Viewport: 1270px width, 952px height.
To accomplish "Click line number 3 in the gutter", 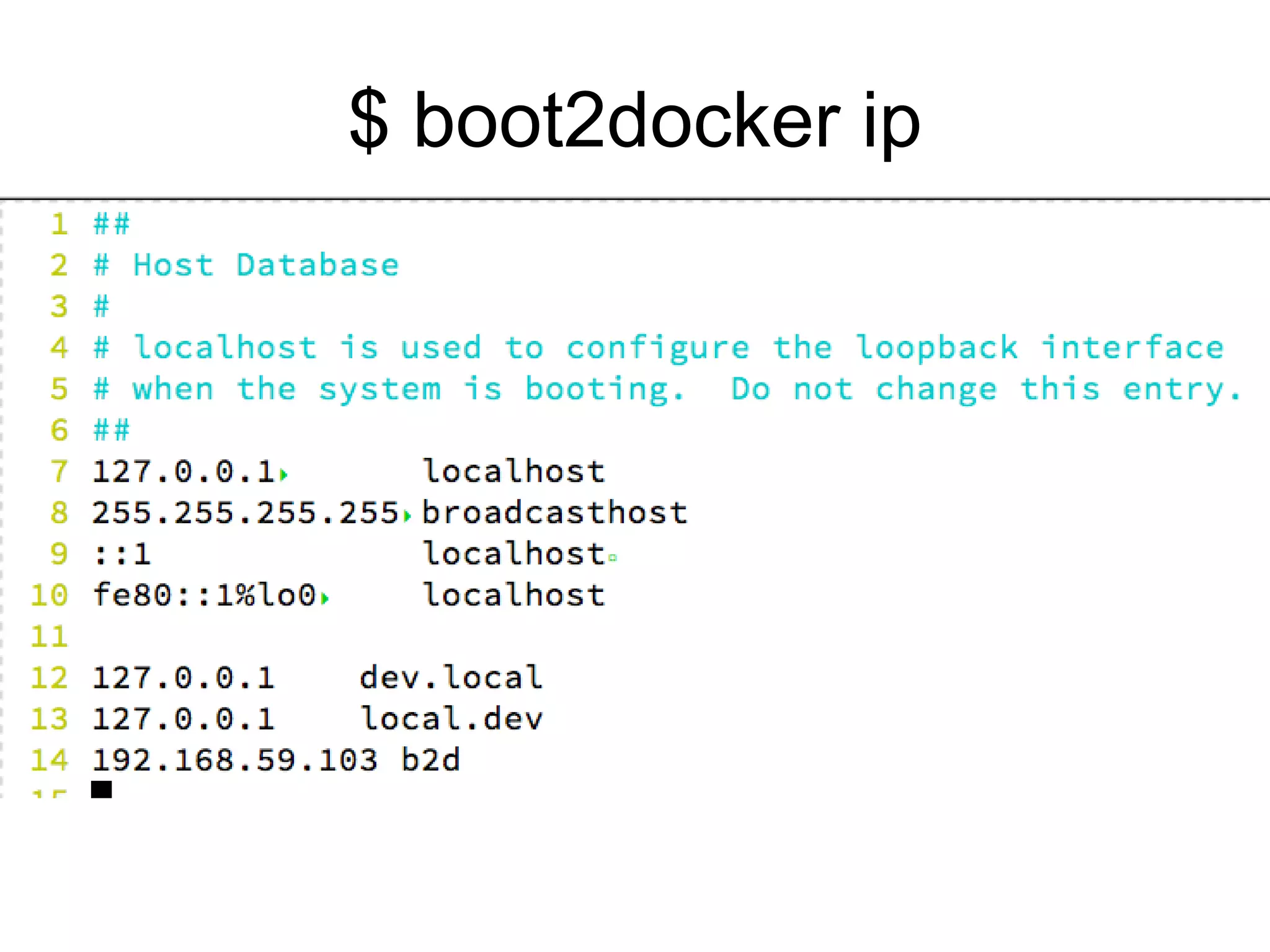I will (60, 307).
